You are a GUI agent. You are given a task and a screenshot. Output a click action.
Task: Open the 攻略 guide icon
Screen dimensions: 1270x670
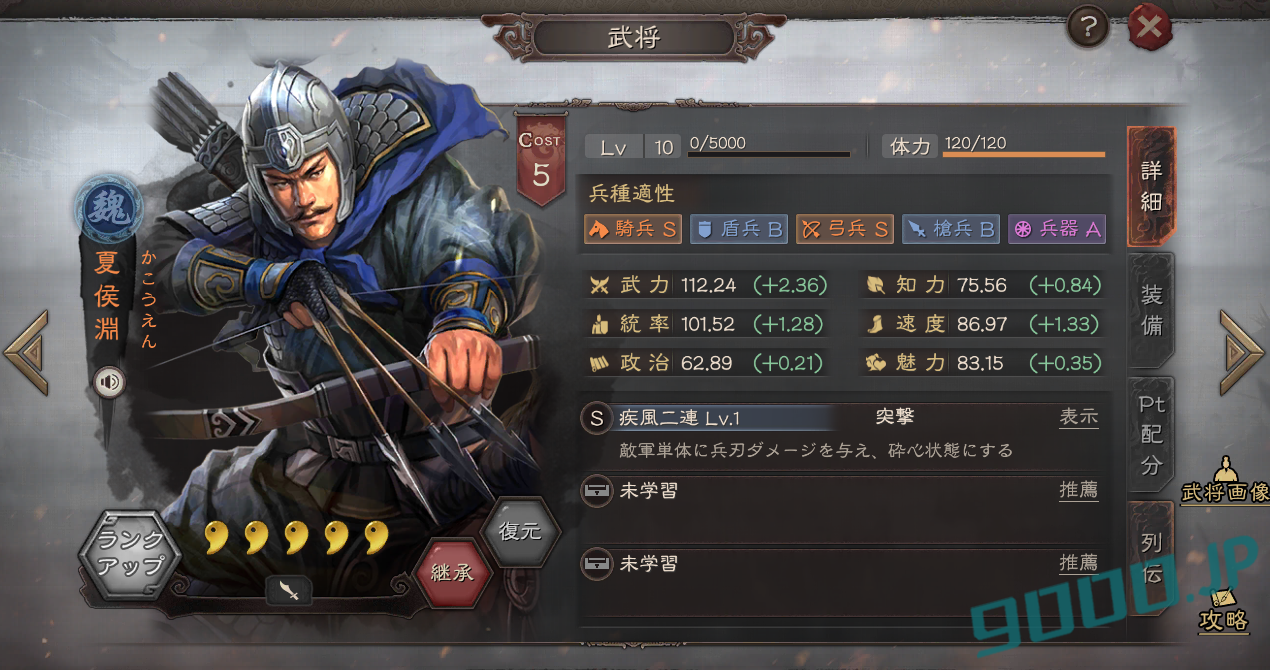point(1224,609)
